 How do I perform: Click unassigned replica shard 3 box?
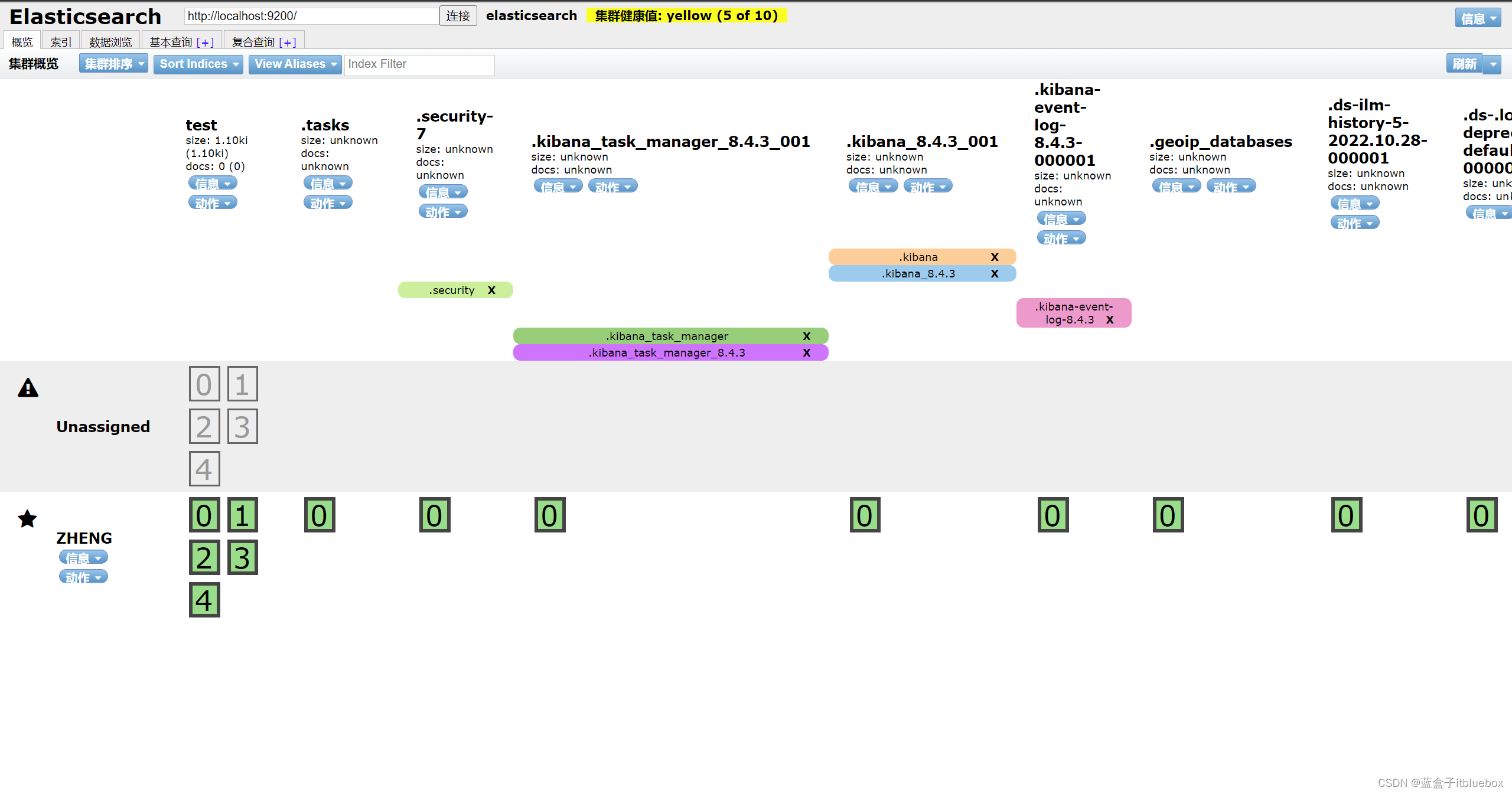(242, 426)
